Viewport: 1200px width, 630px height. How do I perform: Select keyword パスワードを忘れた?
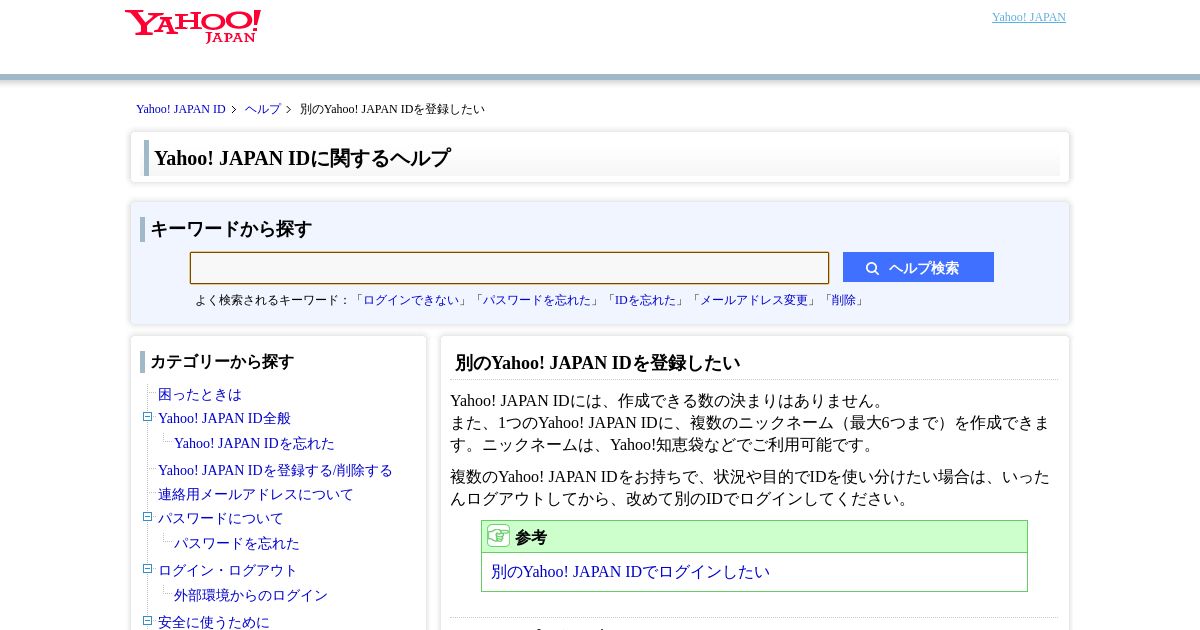point(537,300)
